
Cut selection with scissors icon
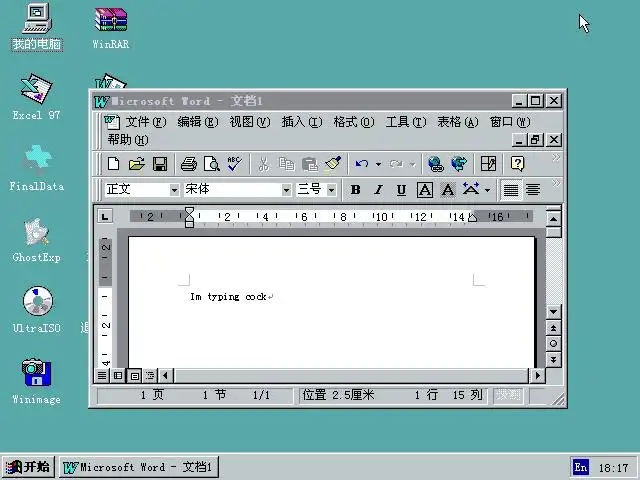(264, 164)
